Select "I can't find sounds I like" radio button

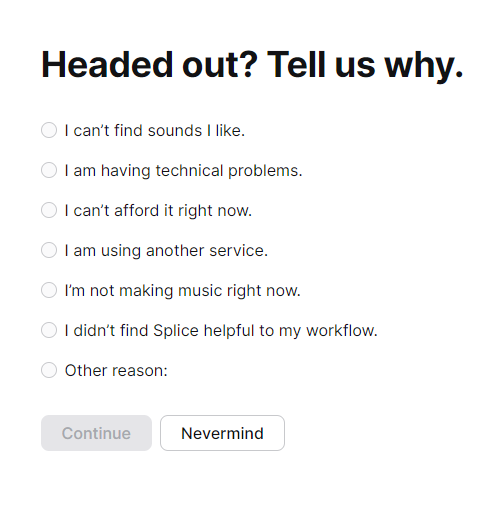49,130
